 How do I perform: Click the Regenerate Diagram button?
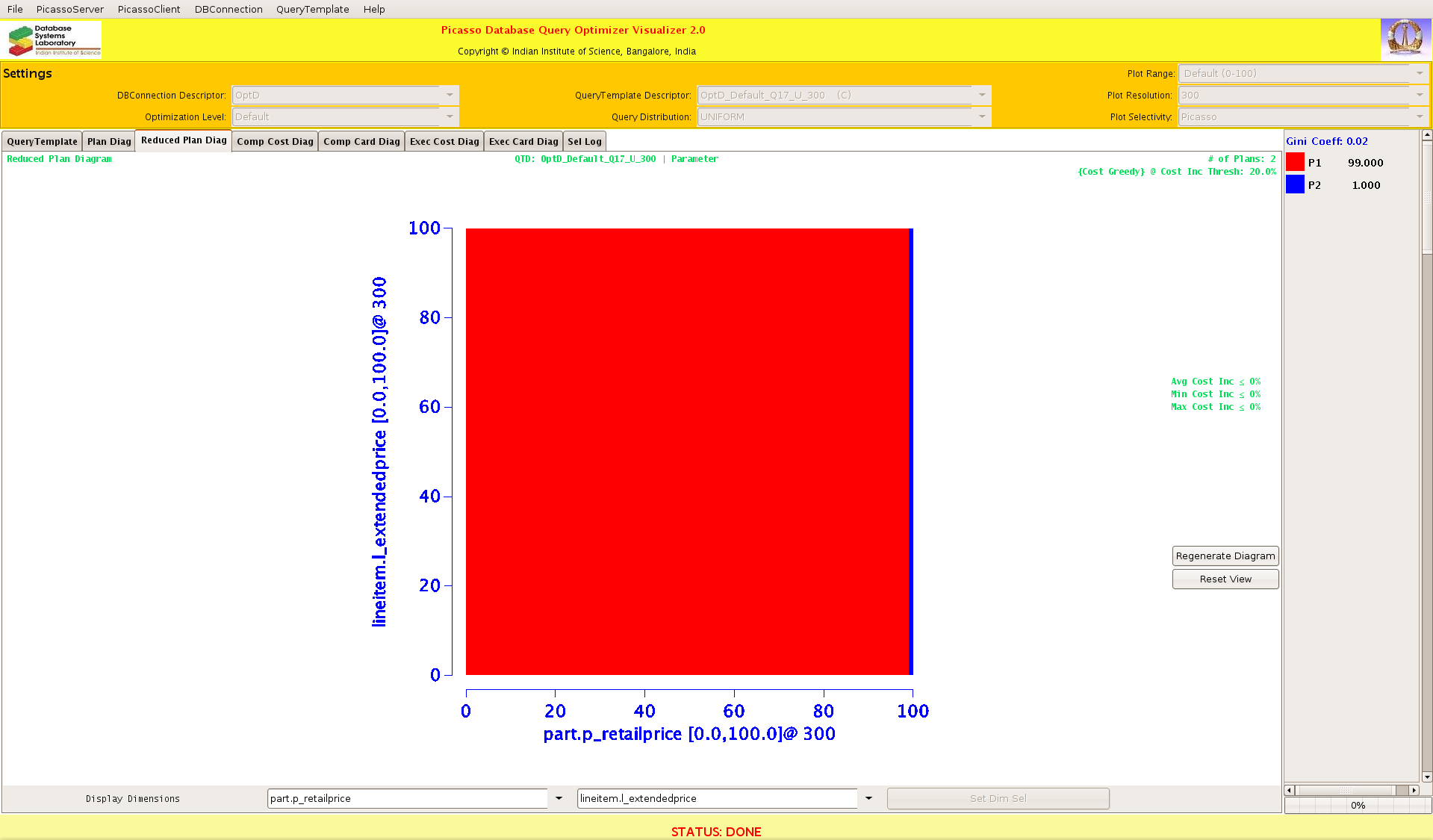pyautogui.click(x=1225, y=556)
